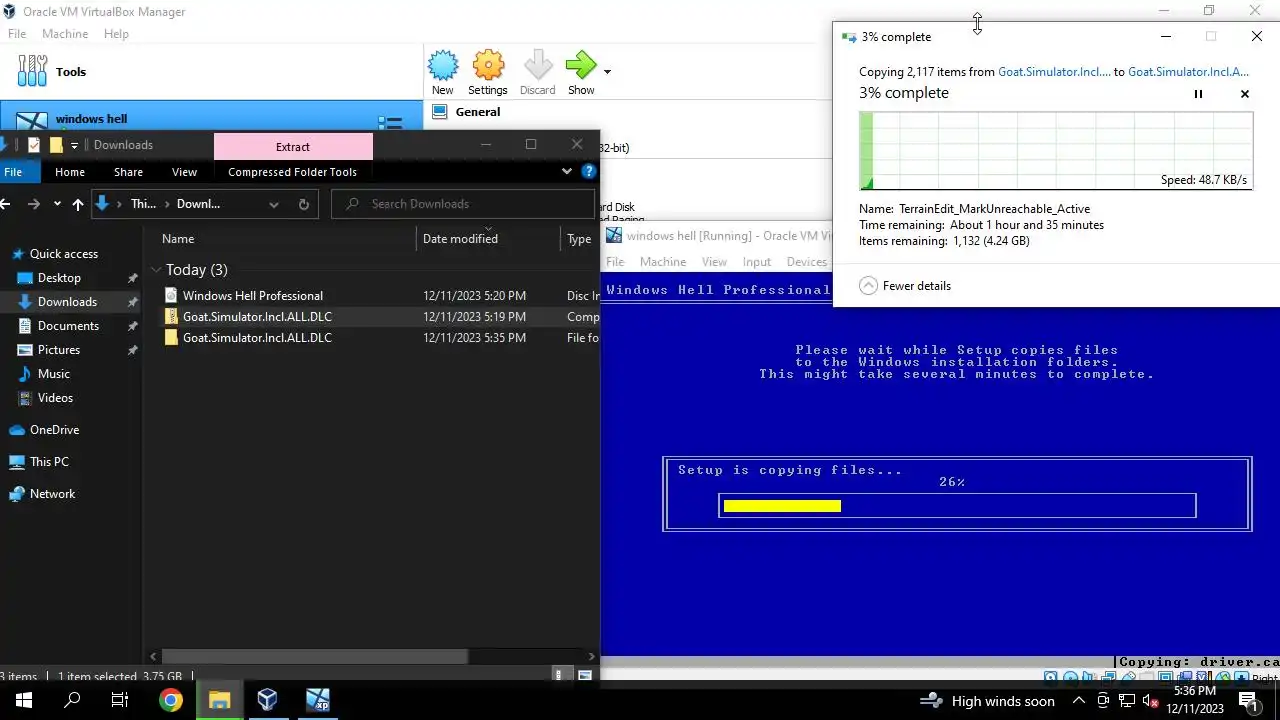Image resolution: width=1280 pixels, height=720 pixels.
Task: Switch to the View ribbon tab
Action: 184,172
